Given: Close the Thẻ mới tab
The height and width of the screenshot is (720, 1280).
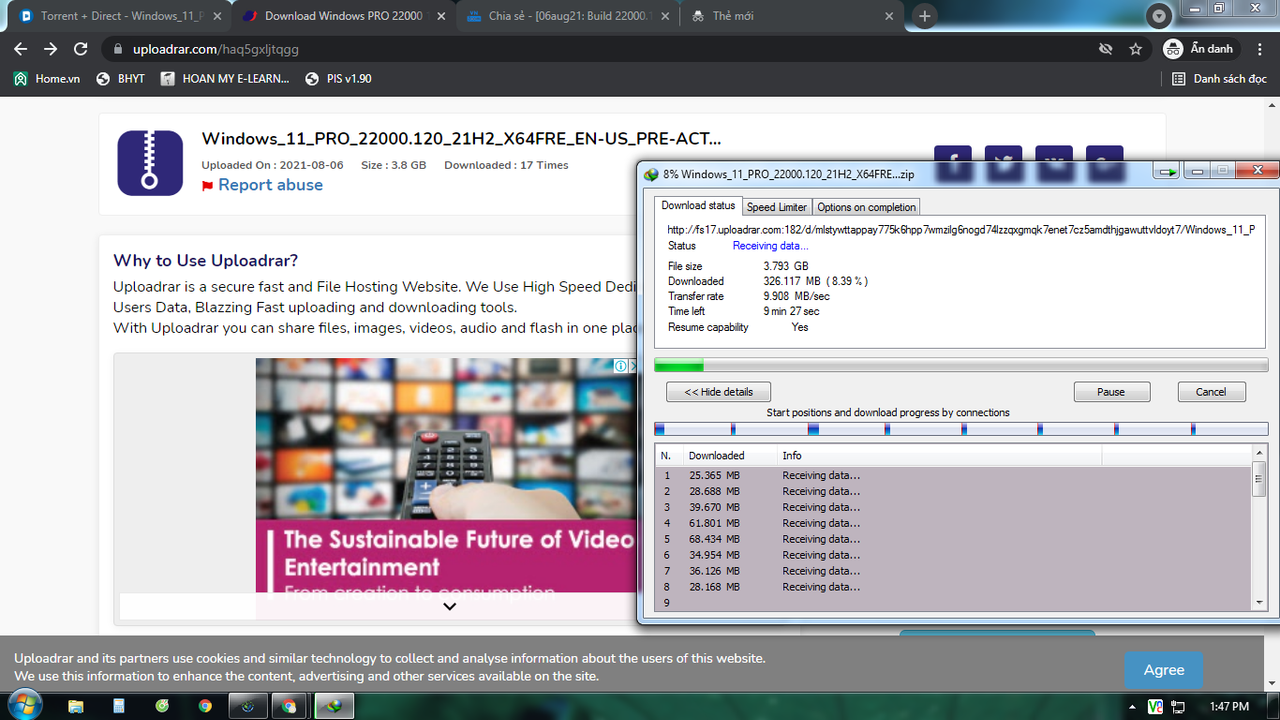Looking at the screenshot, I should [x=888, y=16].
